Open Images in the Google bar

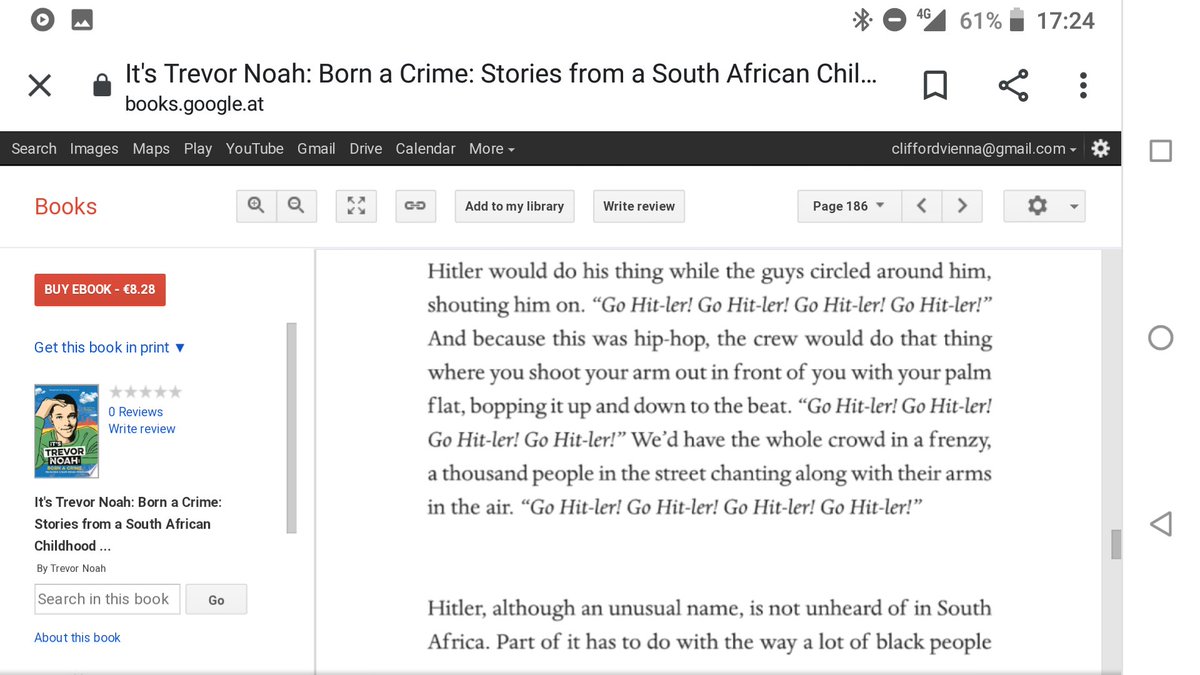click(94, 148)
